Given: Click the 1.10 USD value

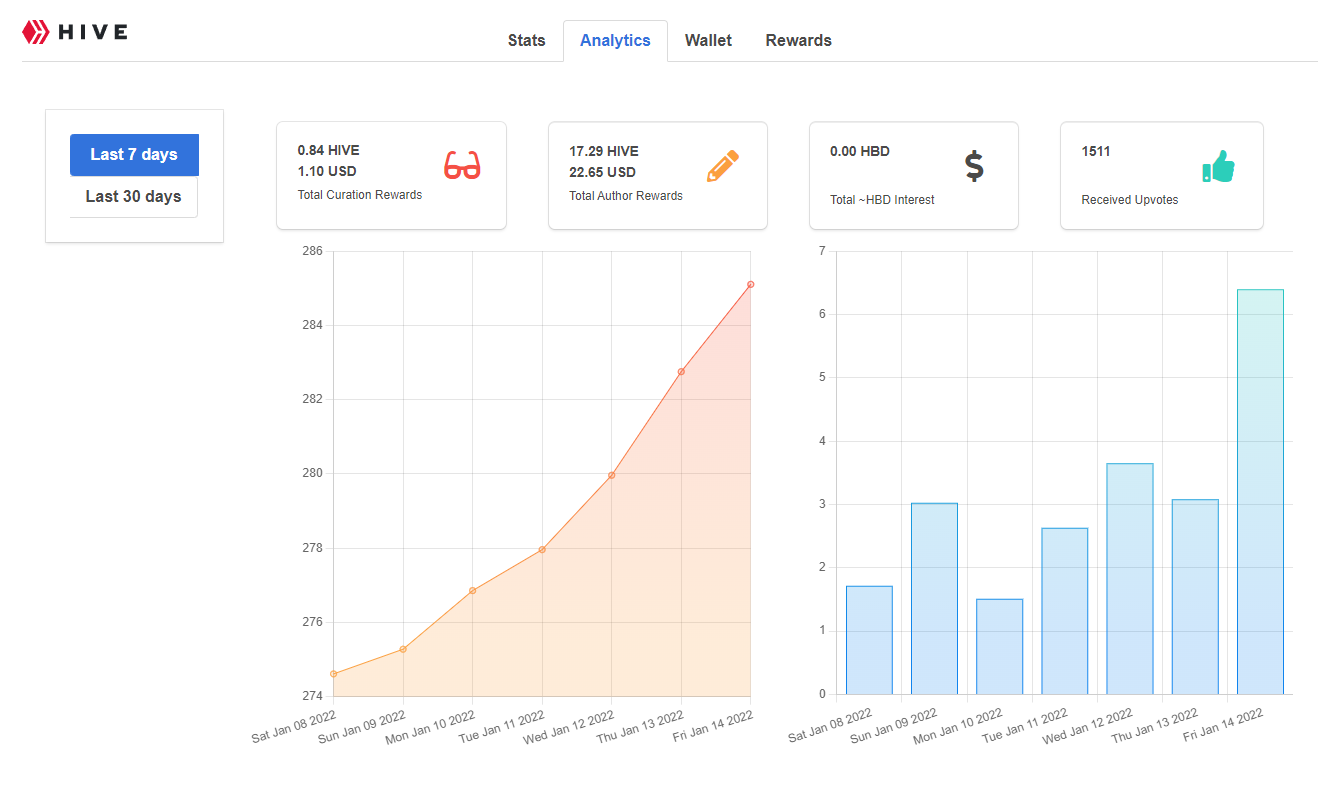Looking at the screenshot, I should [x=327, y=172].
